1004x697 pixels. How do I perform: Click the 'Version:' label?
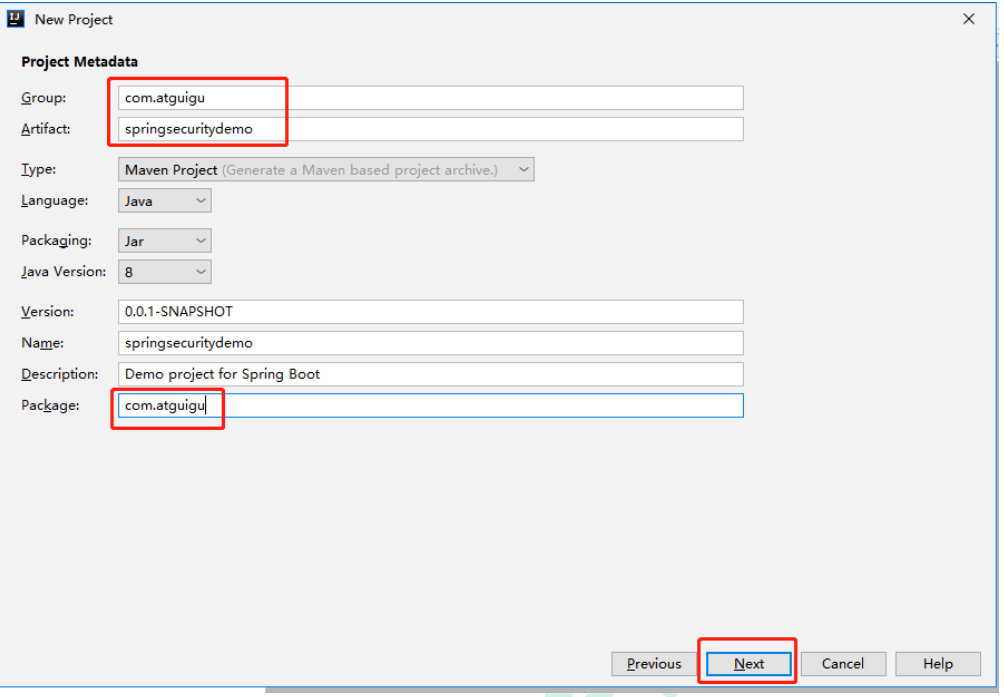point(47,312)
